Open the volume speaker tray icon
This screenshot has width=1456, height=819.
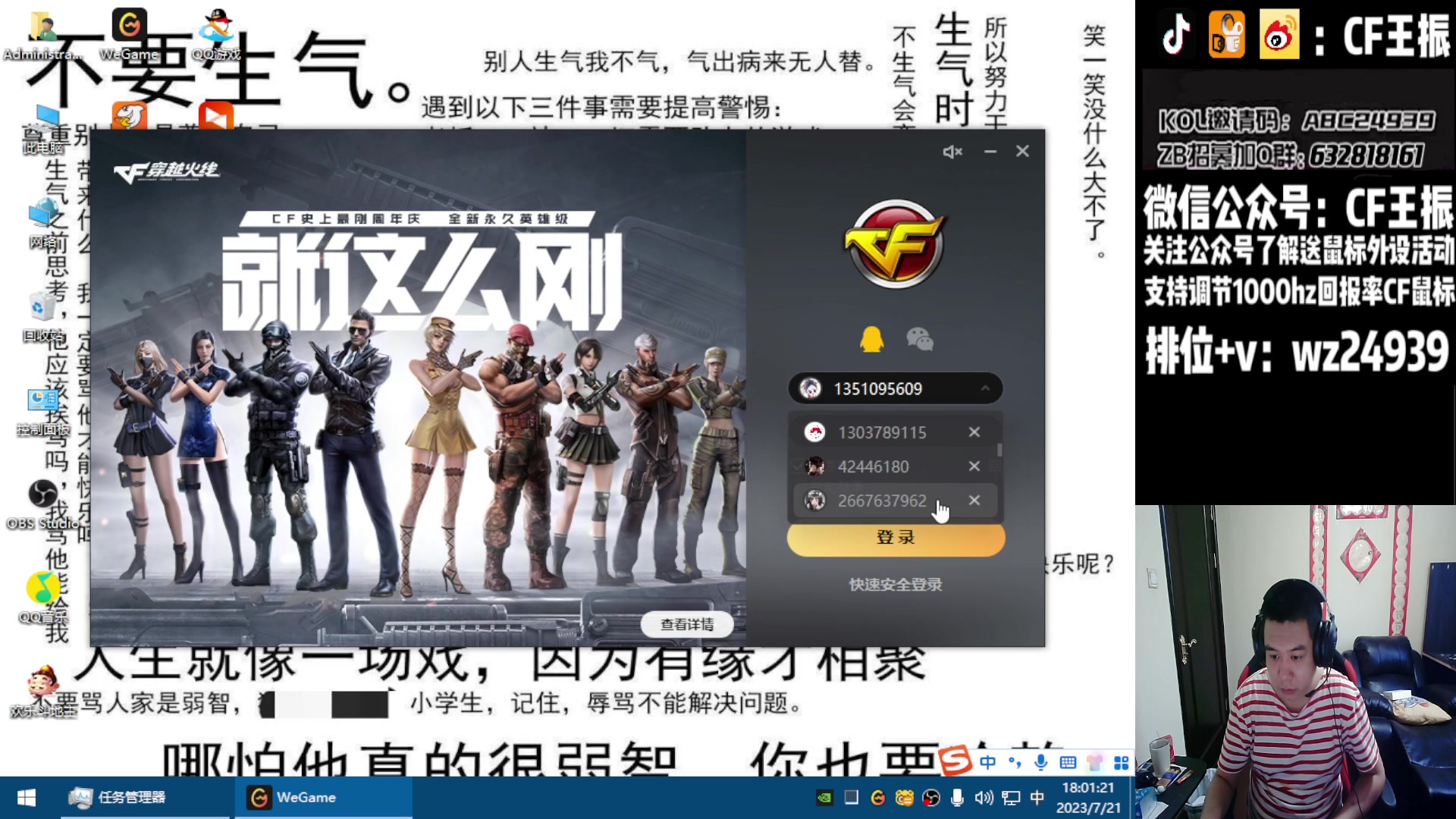(984, 798)
